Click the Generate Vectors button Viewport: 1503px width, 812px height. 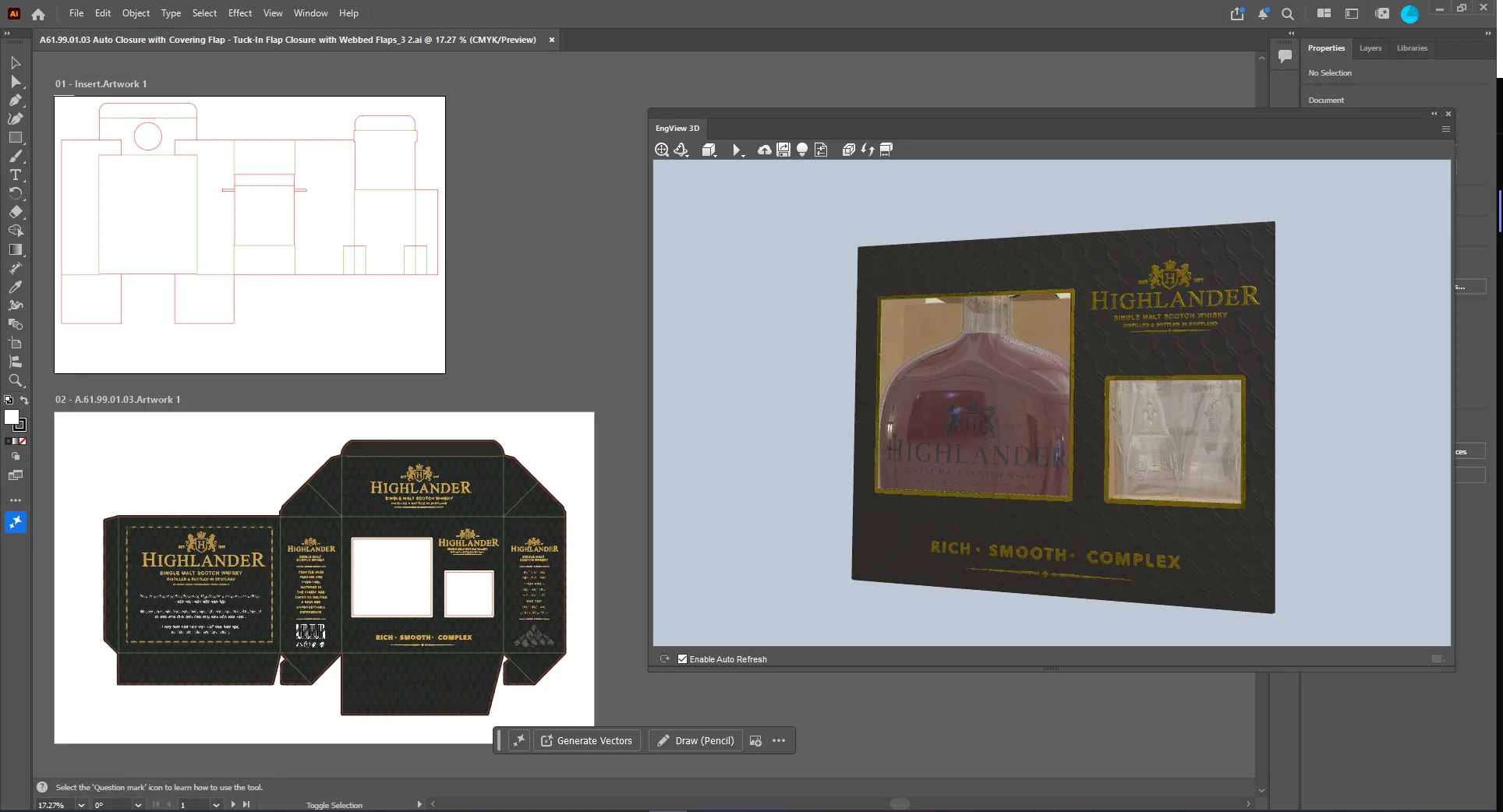coord(587,741)
